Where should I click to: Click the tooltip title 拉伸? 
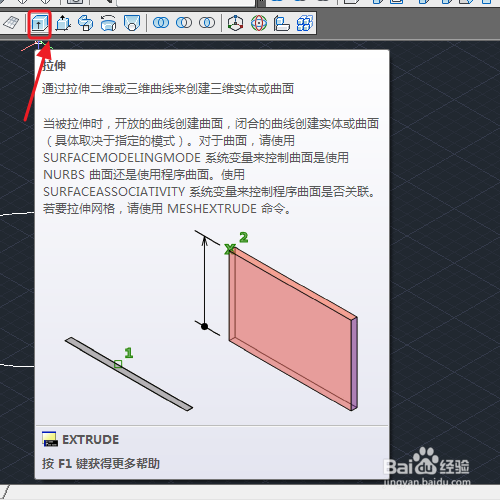(x=54, y=66)
